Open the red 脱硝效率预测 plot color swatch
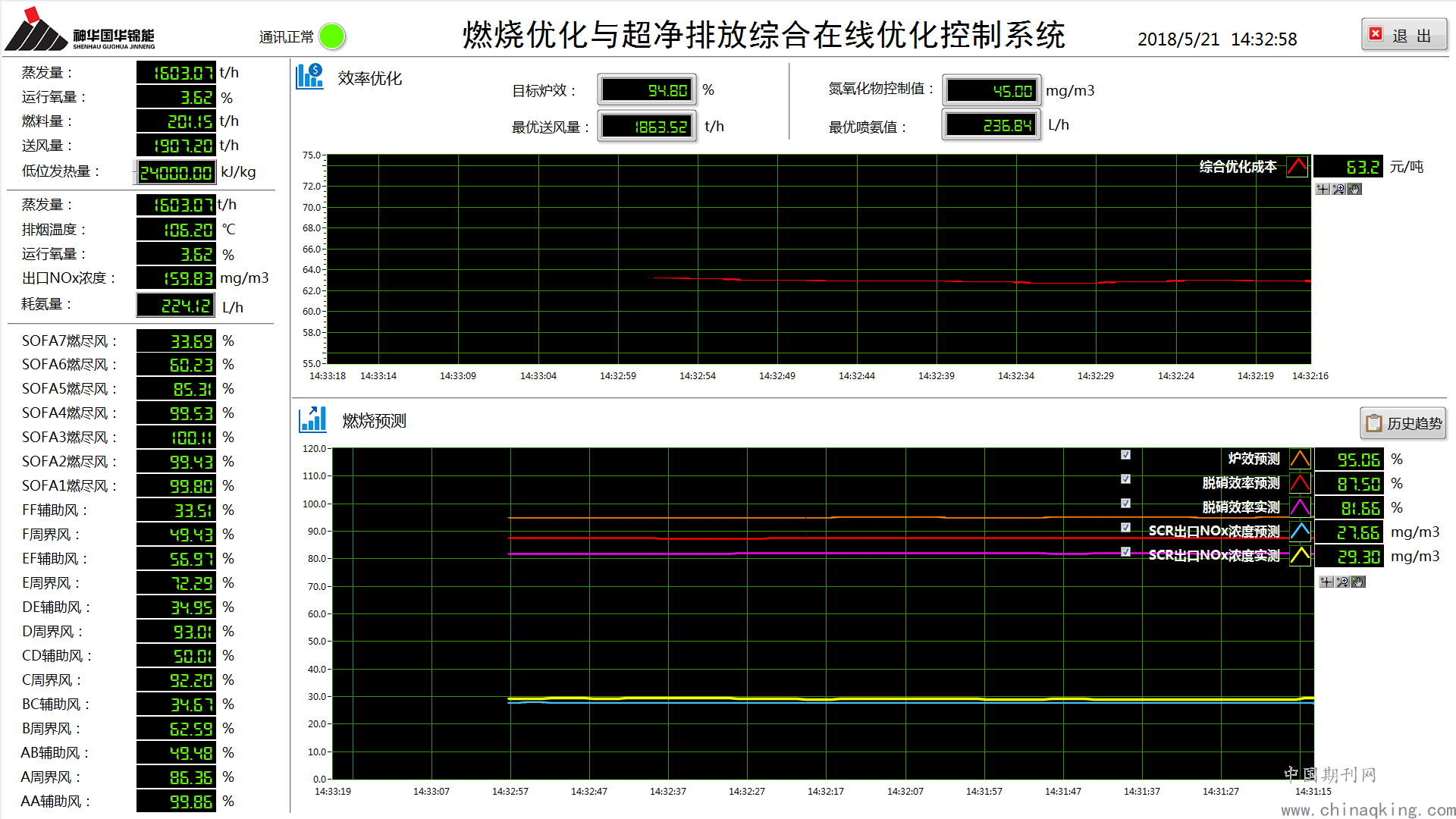The height and width of the screenshot is (819, 1456). pyautogui.click(x=1300, y=483)
